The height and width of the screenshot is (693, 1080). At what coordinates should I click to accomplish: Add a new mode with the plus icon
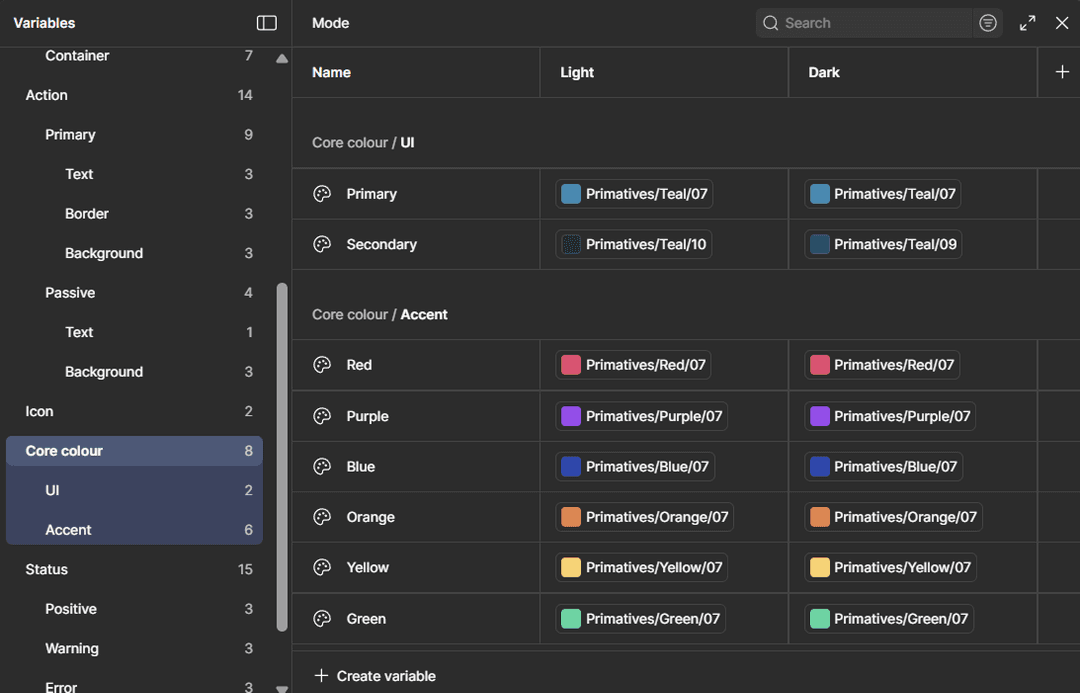(x=1062, y=71)
